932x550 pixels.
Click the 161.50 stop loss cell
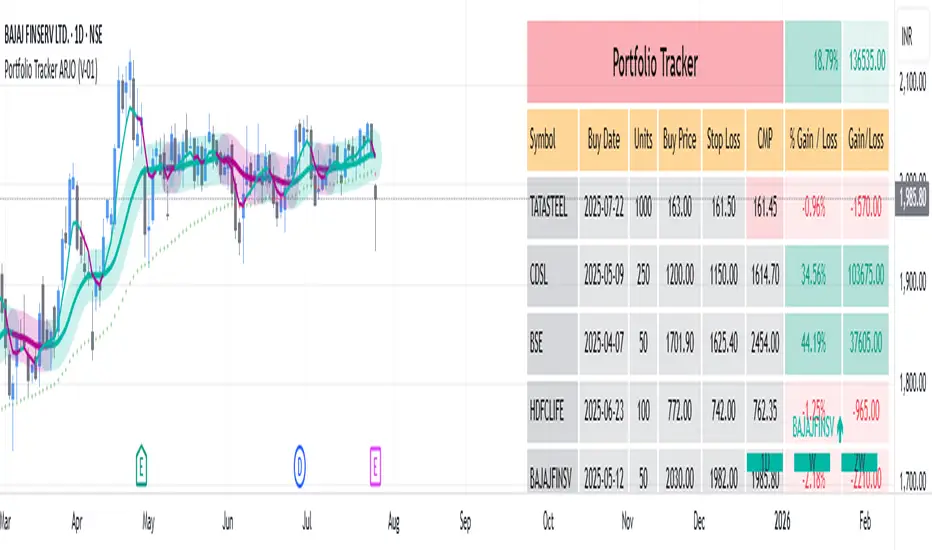[723, 208]
